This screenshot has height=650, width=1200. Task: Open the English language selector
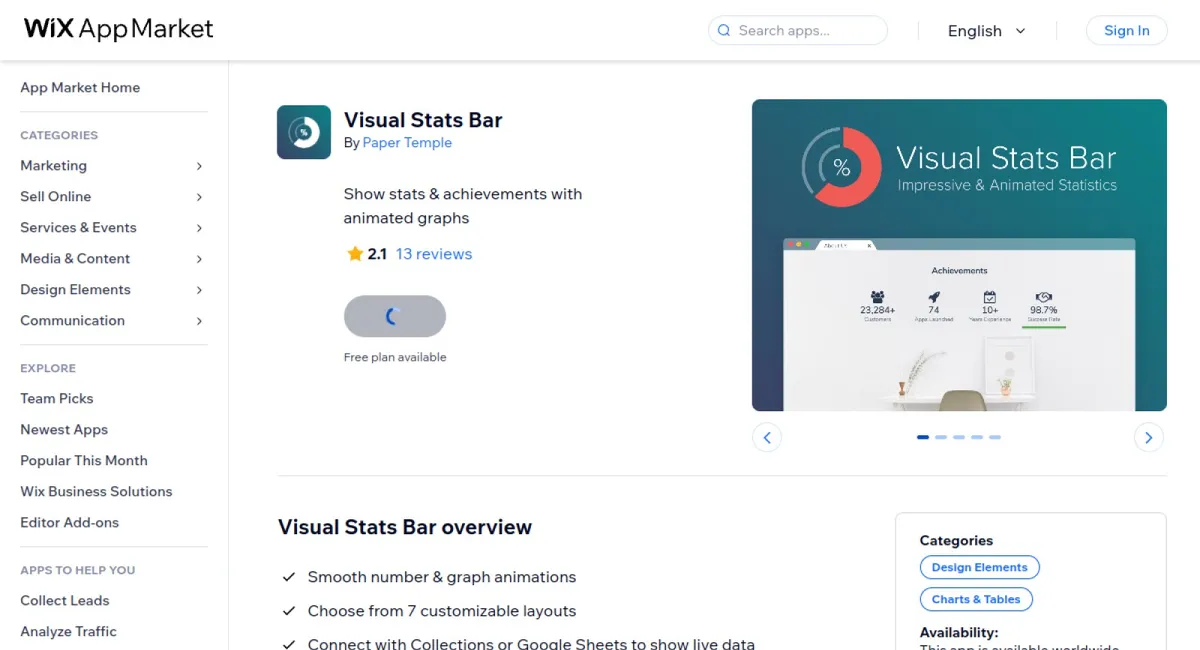tap(987, 31)
